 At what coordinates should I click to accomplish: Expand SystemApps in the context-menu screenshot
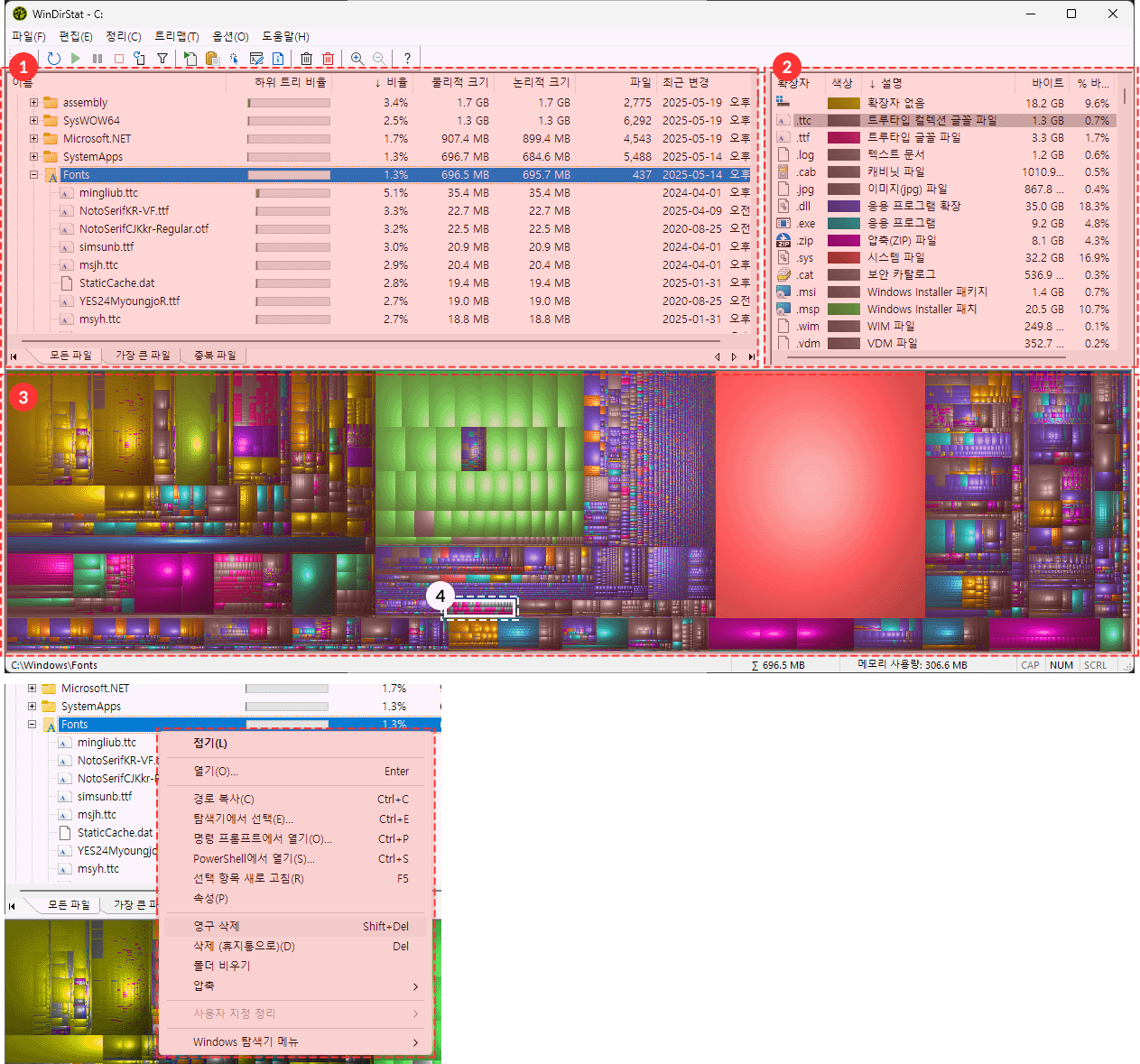pos(32,706)
